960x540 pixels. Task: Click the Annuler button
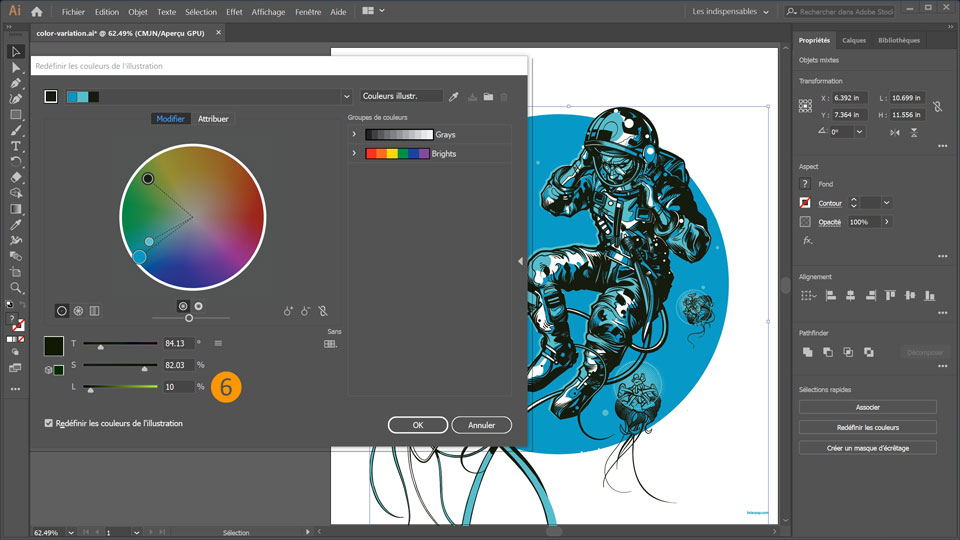click(x=481, y=425)
